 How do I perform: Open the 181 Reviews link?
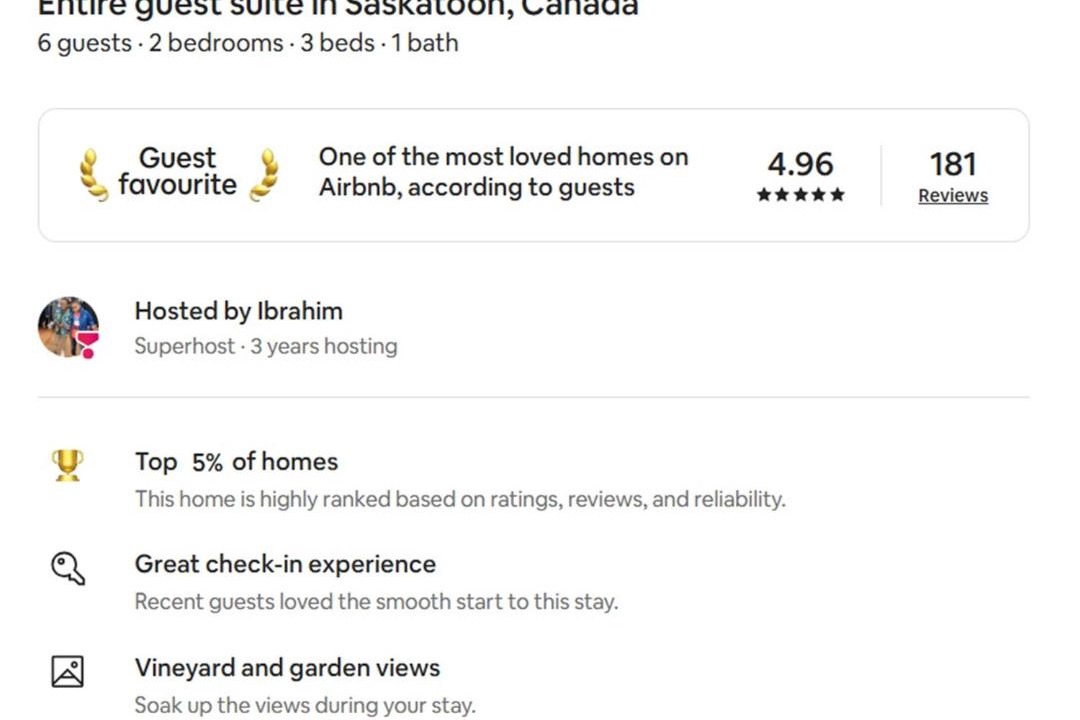(x=952, y=196)
